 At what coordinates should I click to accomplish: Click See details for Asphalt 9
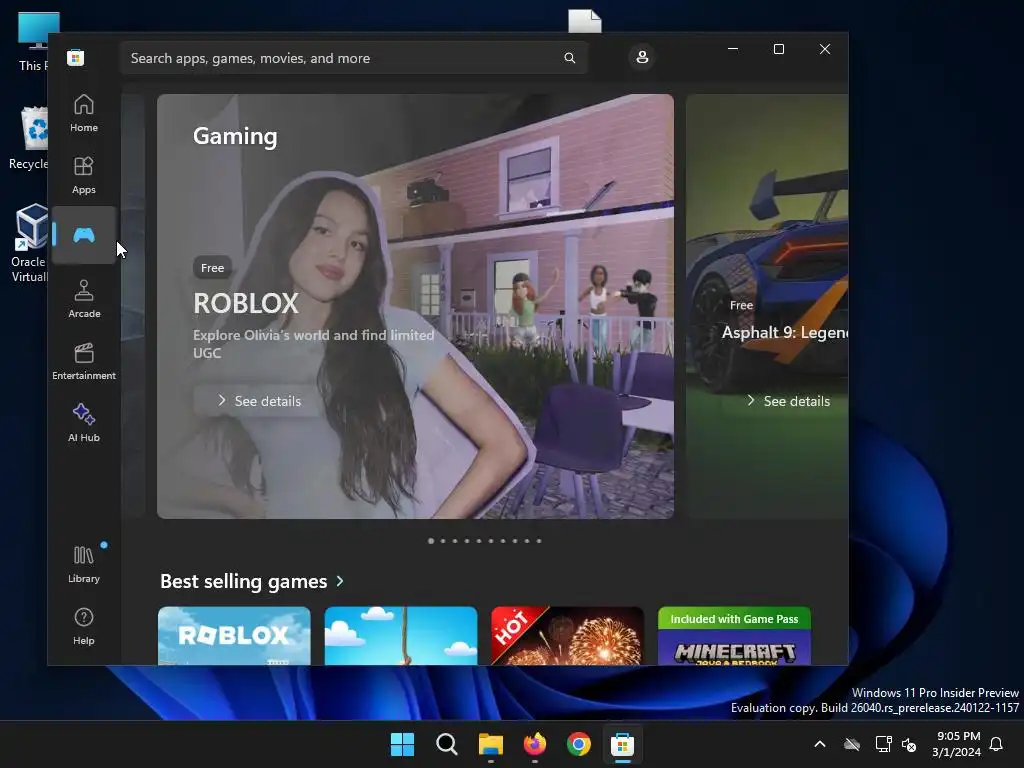point(788,401)
